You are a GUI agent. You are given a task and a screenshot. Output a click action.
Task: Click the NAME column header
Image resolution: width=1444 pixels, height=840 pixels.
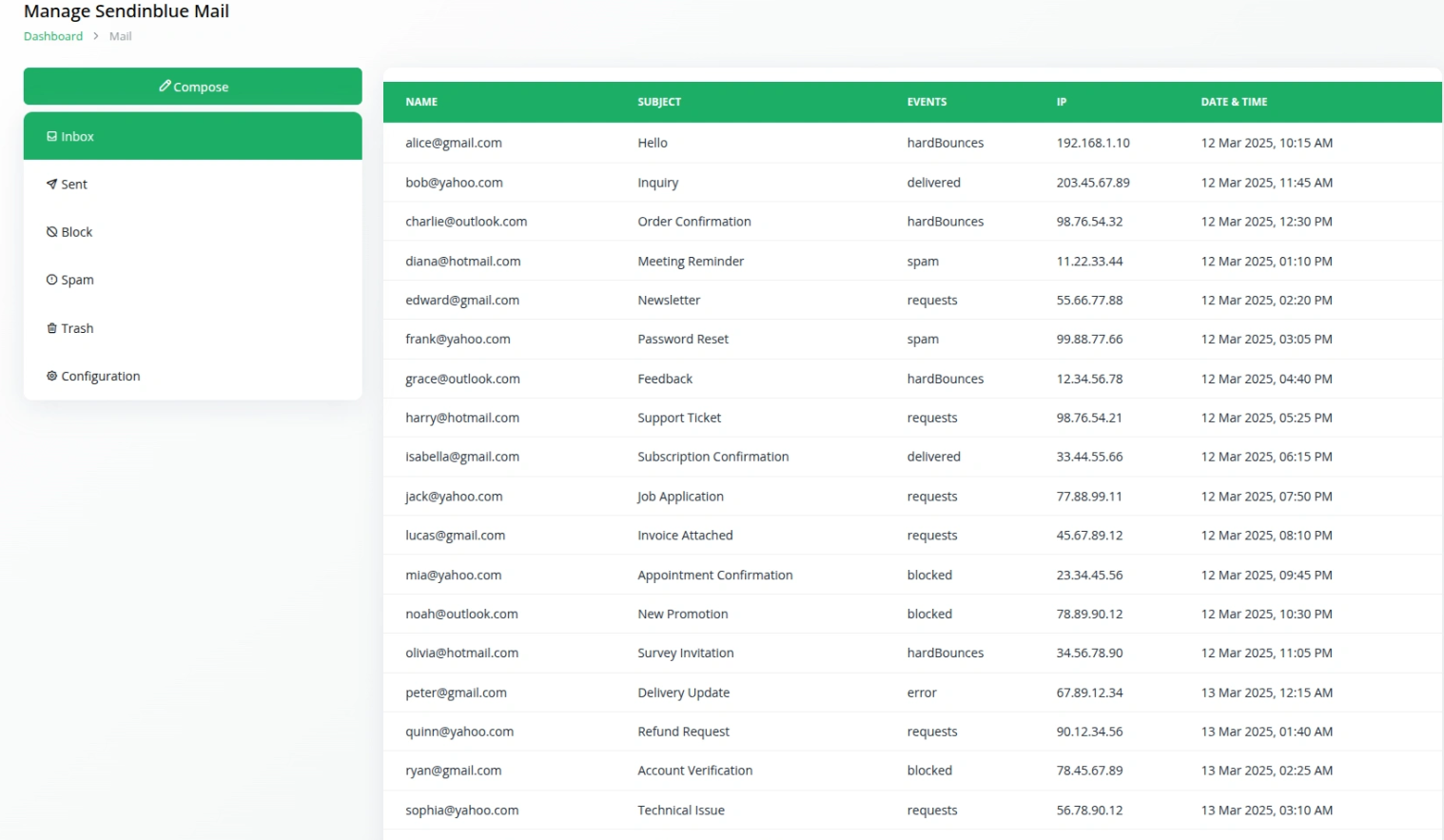pyautogui.click(x=421, y=102)
